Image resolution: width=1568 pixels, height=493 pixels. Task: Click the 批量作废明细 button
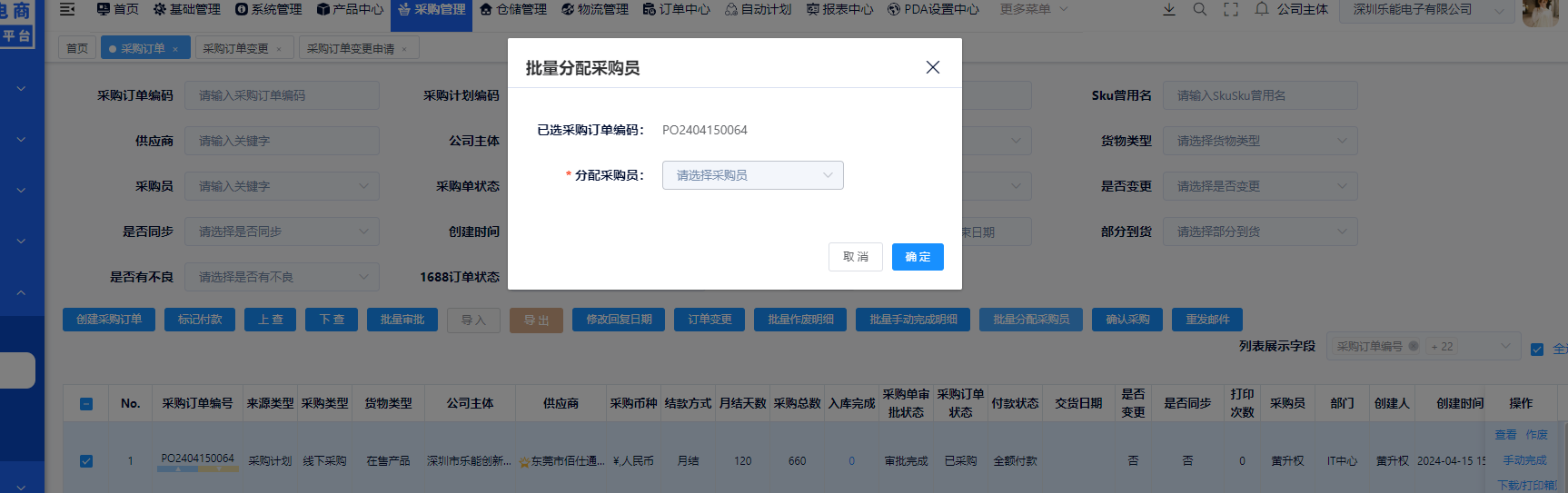[x=800, y=320]
